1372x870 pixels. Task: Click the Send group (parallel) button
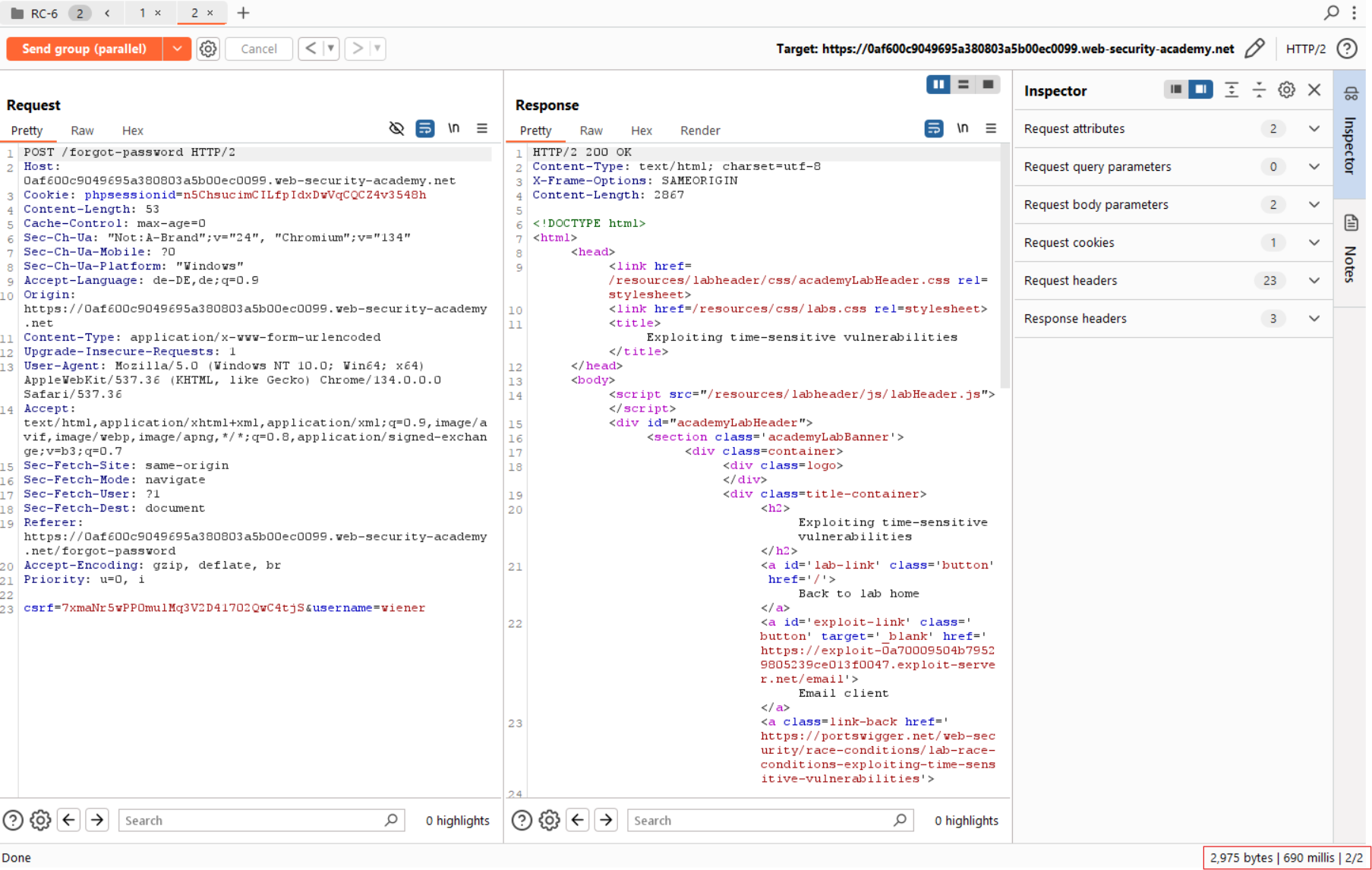[x=84, y=49]
